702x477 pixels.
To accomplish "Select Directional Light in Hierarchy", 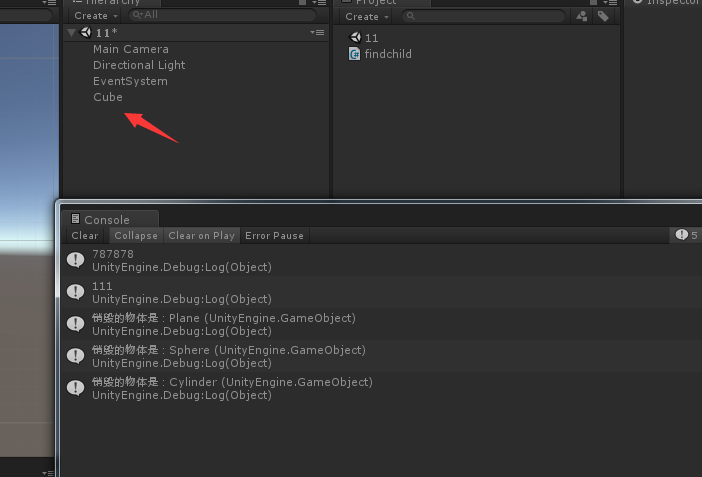I will [x=139, y=65].
